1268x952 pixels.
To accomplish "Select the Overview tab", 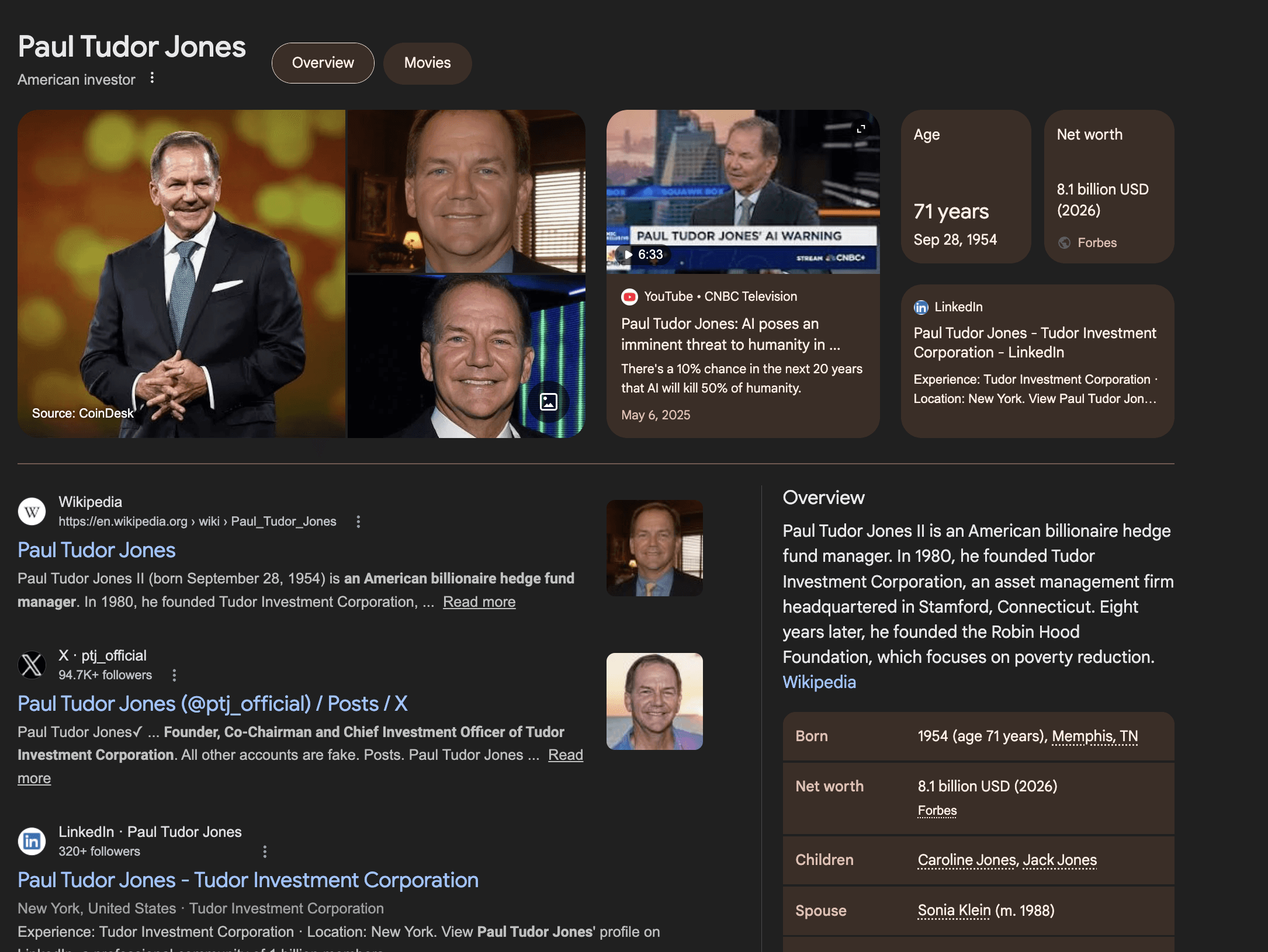I will point(323,63).
